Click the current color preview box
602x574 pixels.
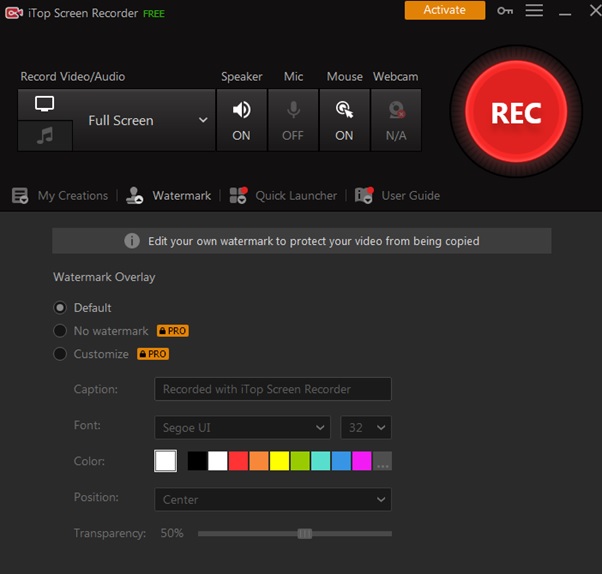(165, 461)
